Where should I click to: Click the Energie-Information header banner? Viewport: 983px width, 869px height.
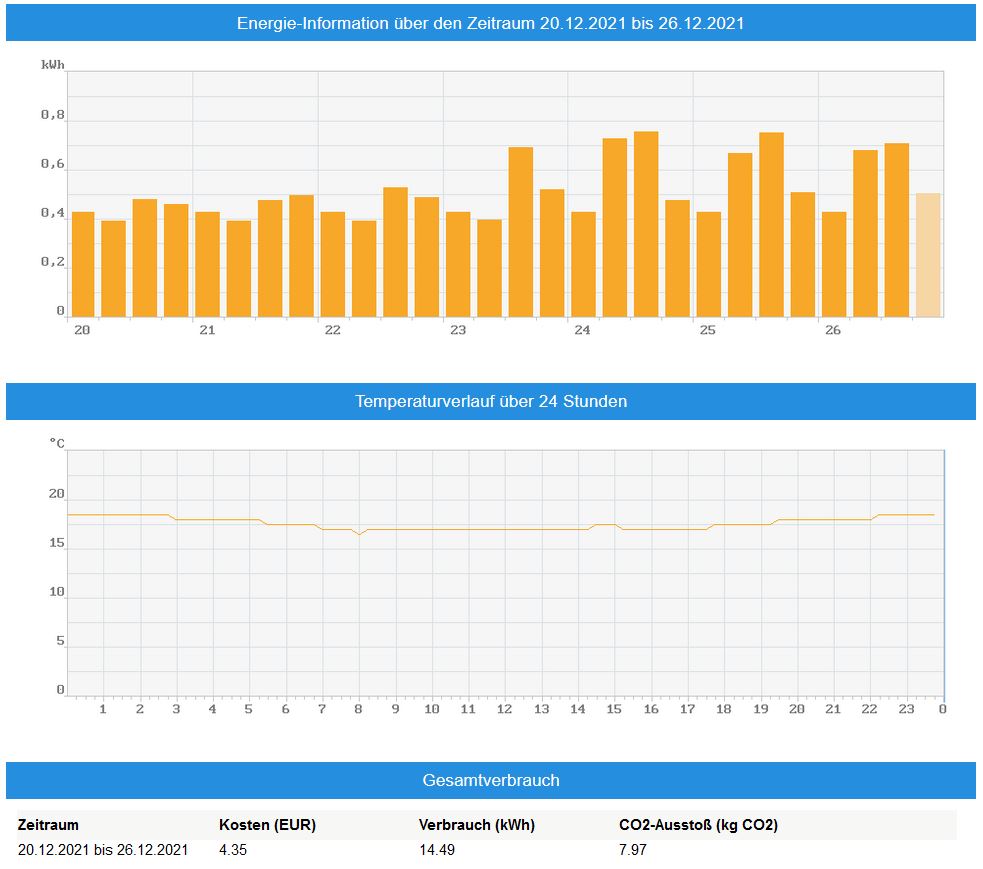[x=491, y=23]
